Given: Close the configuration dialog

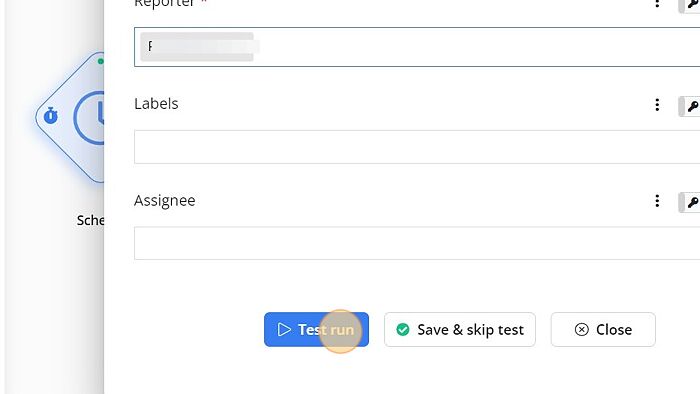Looking at the screenshot, I should pyautogui.click(x=603, y=329).
